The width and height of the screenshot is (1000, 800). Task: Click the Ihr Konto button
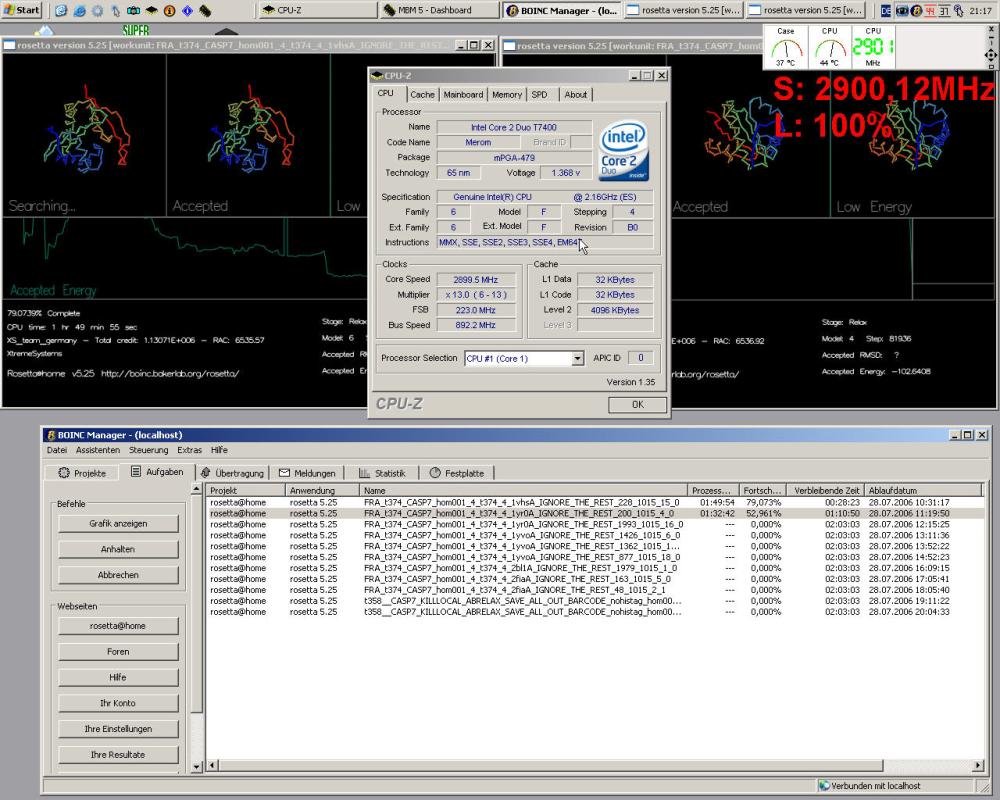coord(118,703)
